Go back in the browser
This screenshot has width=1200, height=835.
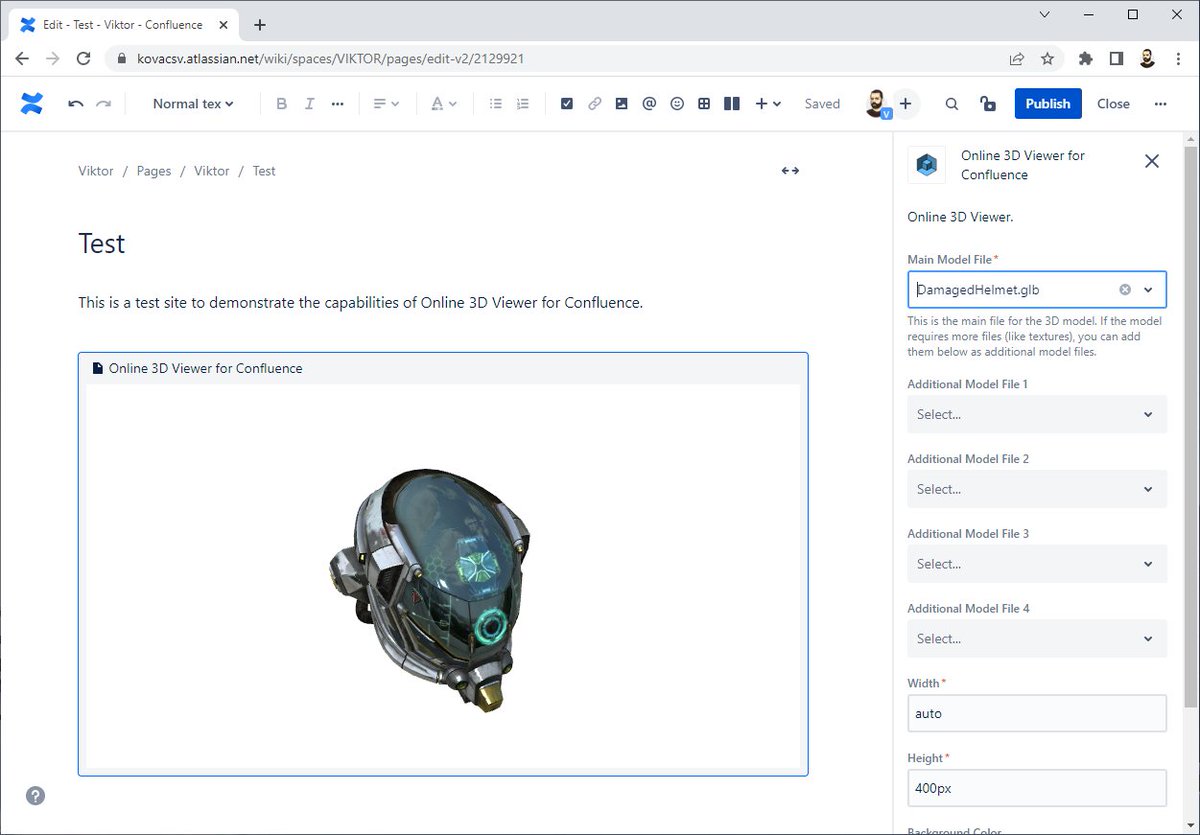[22, 58]
